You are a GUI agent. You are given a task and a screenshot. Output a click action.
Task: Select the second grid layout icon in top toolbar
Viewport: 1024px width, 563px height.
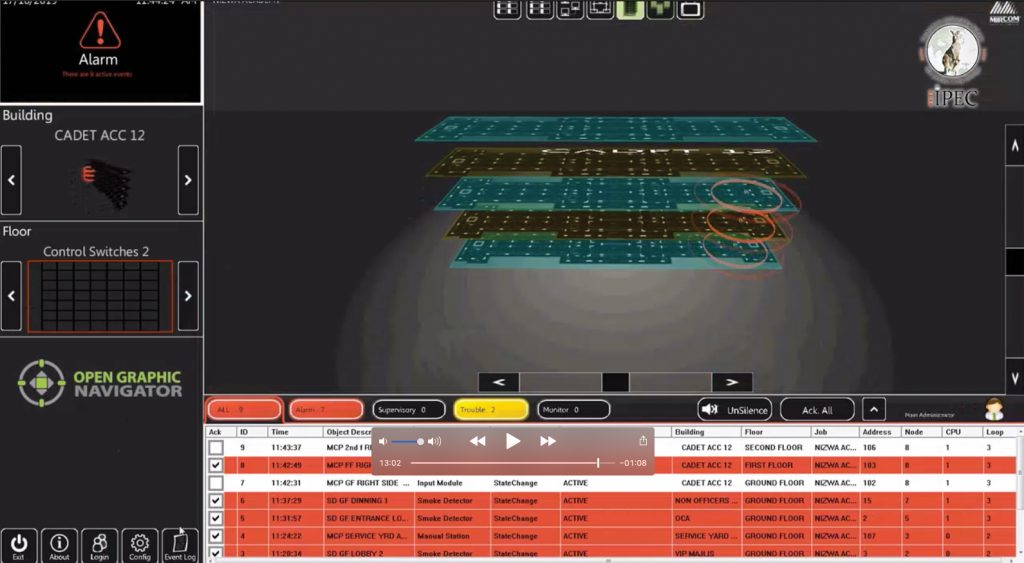pos(539,9)
